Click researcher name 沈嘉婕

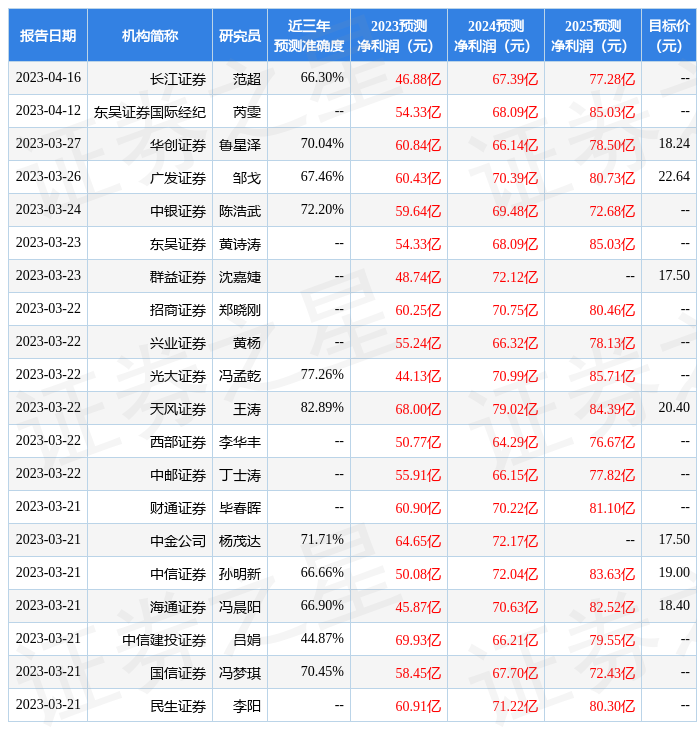(x=240, y=277)
